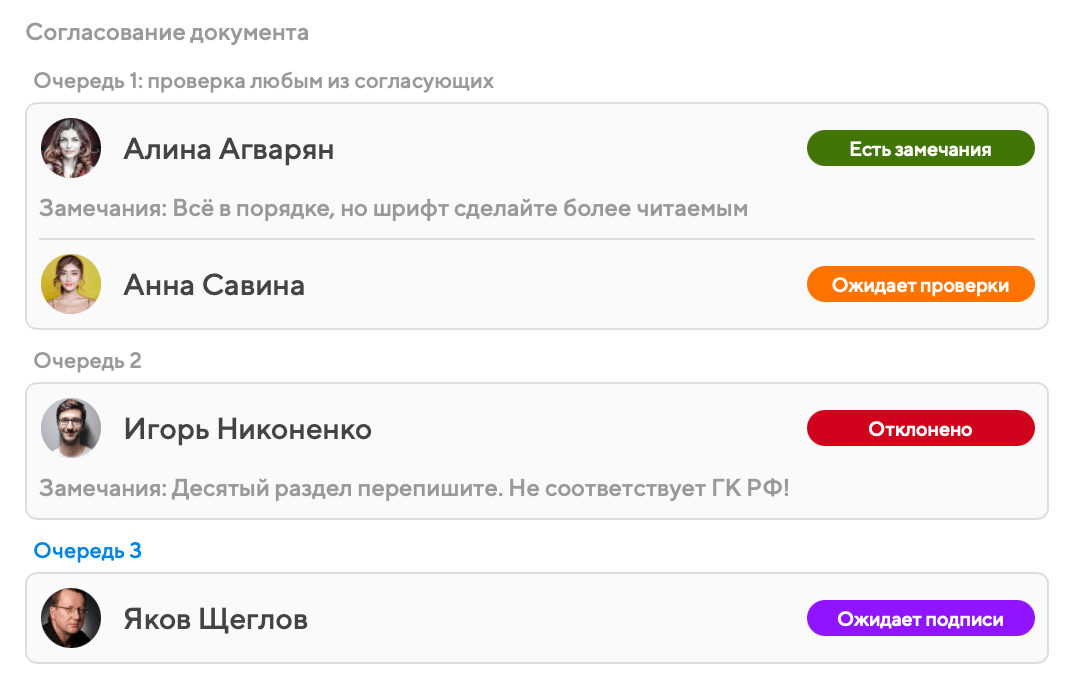Image resolution: width=1078 pixels, height=680 pixels.
Task: Click the word 'Замечания:' in Алина's remark
Action: pos(103,209)
